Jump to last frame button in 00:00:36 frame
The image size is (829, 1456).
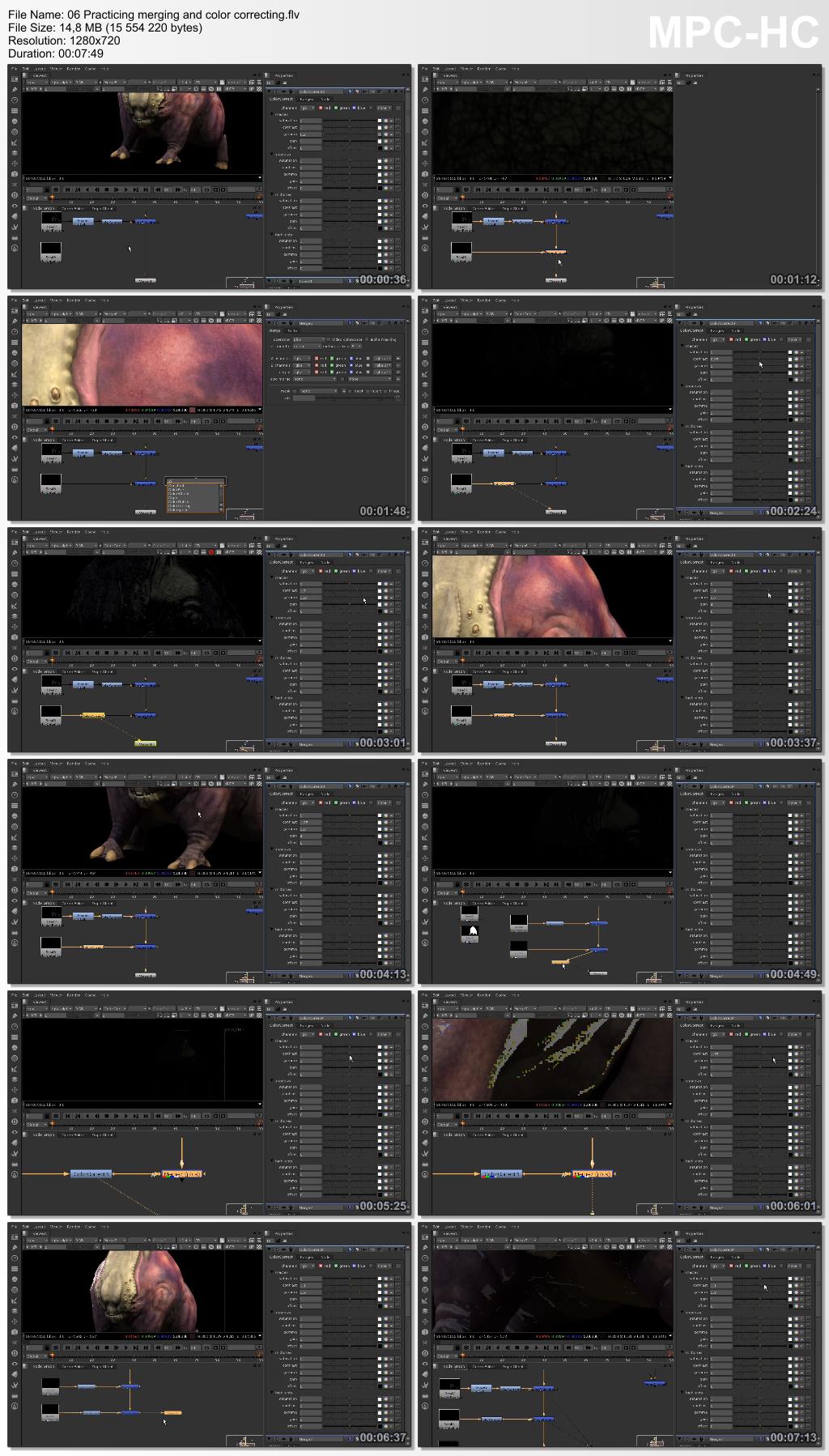point(146,189)
